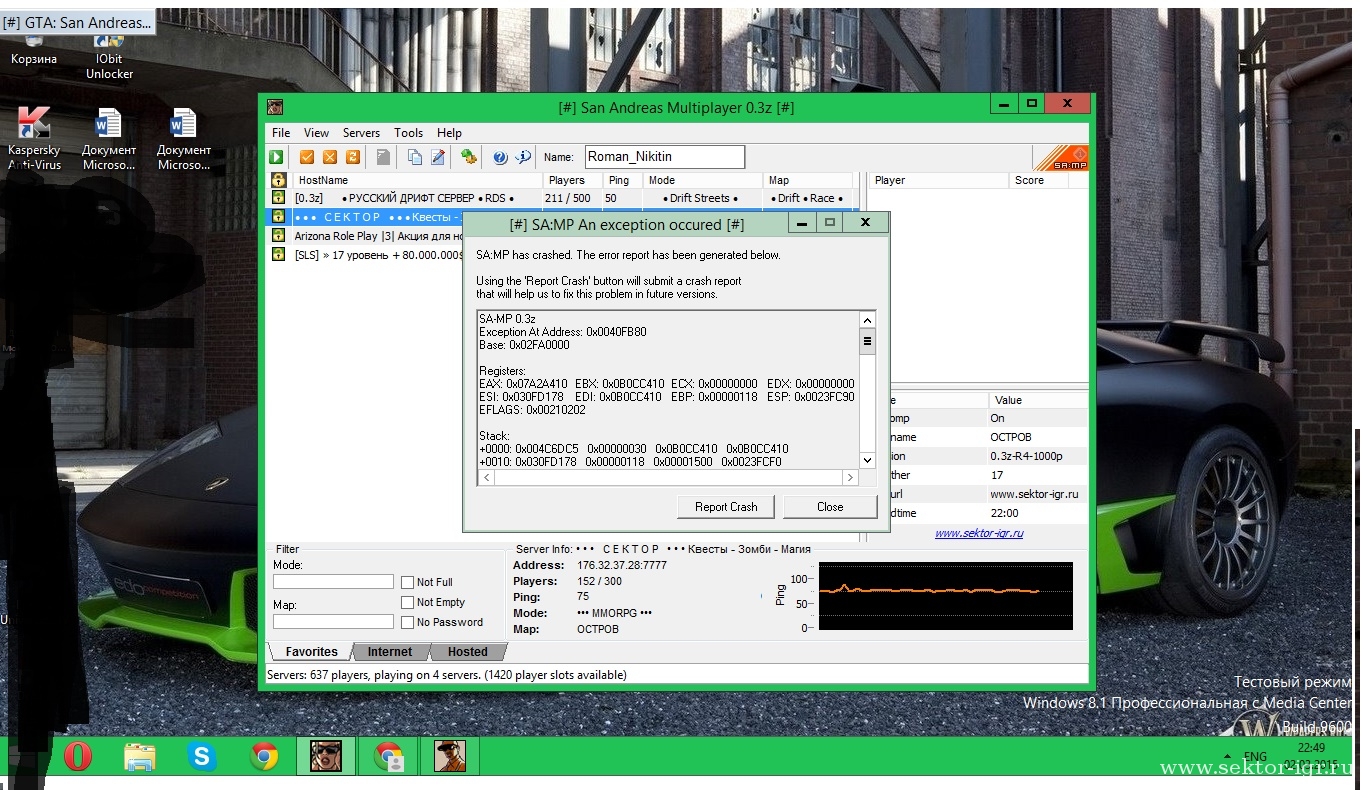Open Settings via the gears icon
This screenshot has width=1366, height=790.
[468, 157]
